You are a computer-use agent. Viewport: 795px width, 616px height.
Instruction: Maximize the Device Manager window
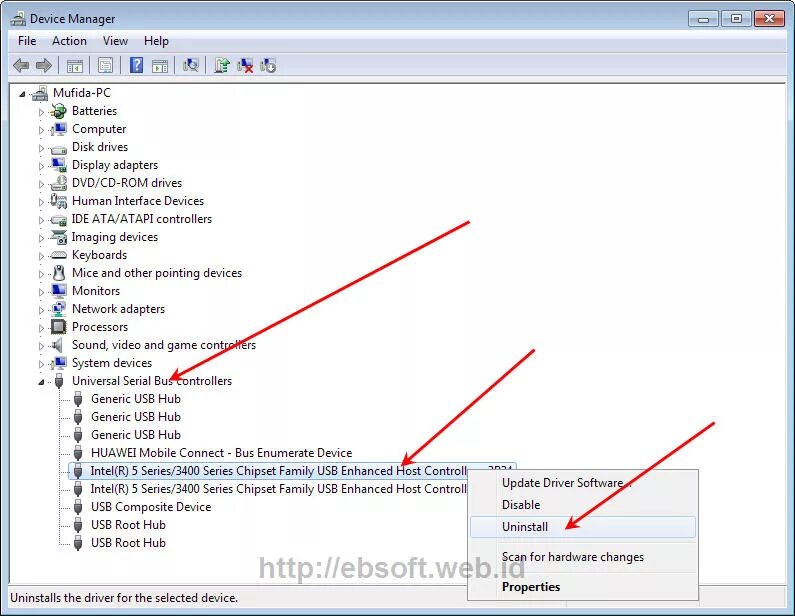tap(736, 19)
